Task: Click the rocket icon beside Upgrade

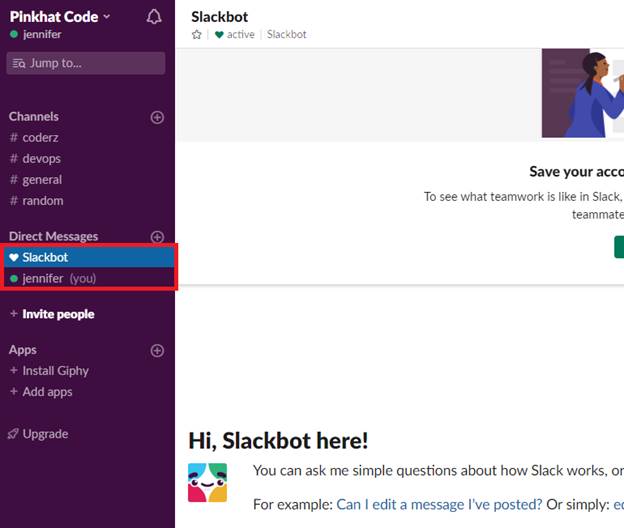Action: (x=13, y=434)
